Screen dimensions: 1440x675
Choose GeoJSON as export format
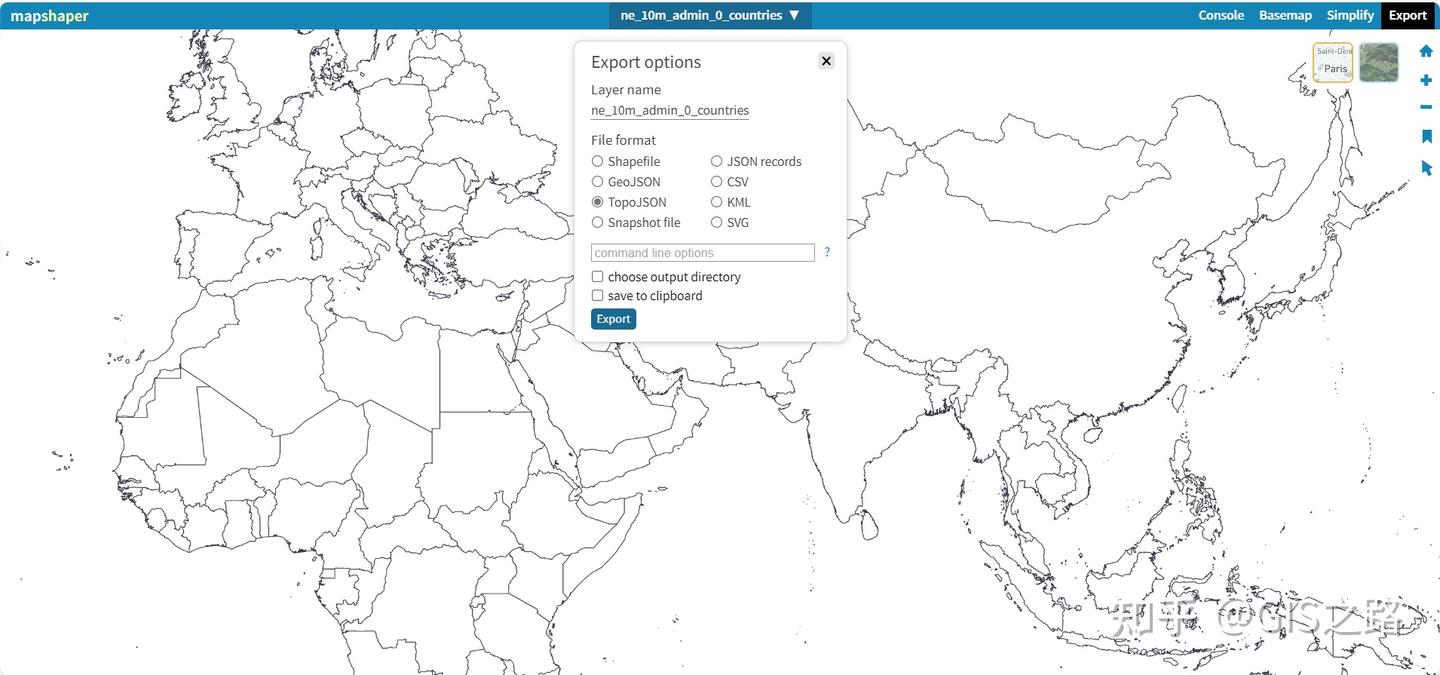pyautogui.click(x=598, y=182)
